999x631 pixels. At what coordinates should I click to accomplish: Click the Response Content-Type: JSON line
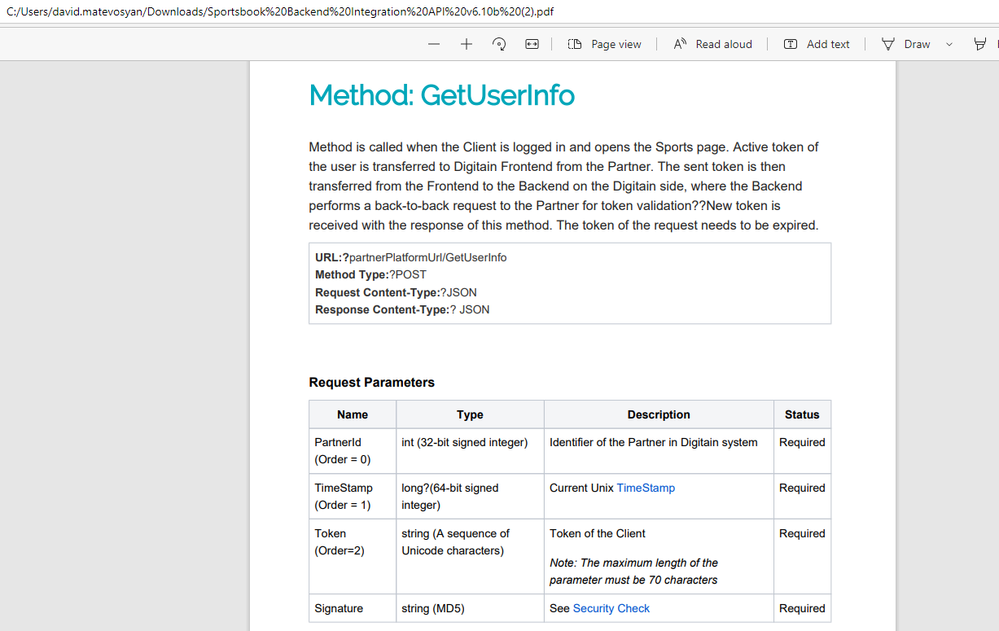402,310
